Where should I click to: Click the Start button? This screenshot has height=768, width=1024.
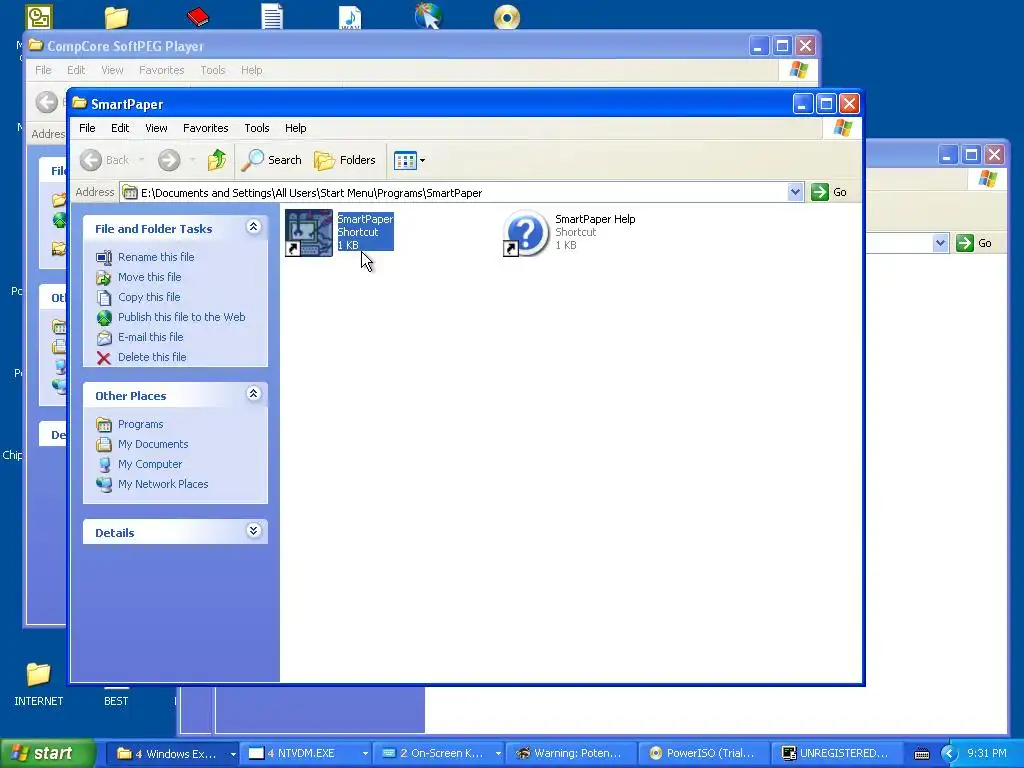47,753
